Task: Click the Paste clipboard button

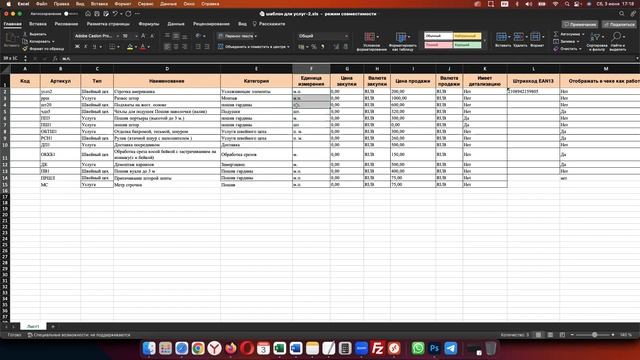Action: (x=11, y=40)
